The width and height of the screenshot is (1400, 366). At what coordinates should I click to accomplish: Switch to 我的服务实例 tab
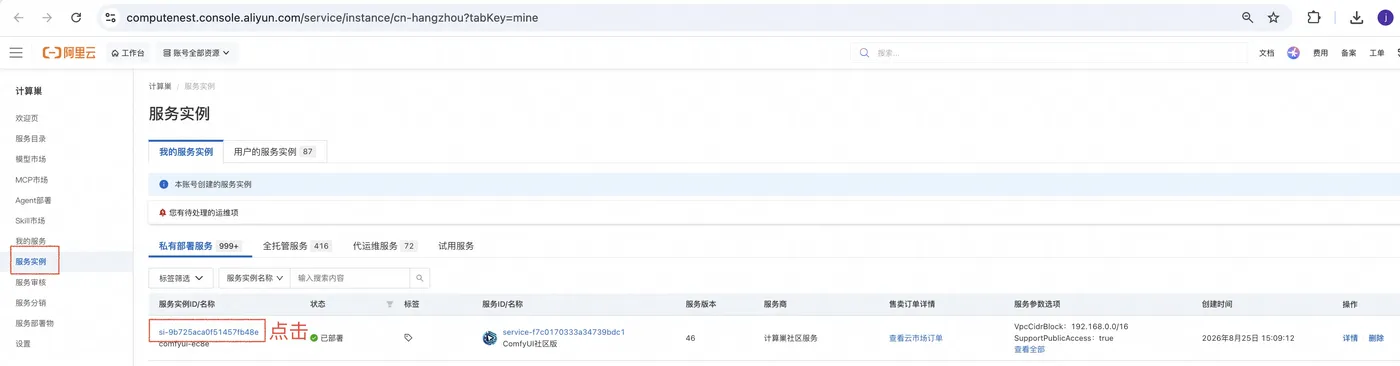186,152
